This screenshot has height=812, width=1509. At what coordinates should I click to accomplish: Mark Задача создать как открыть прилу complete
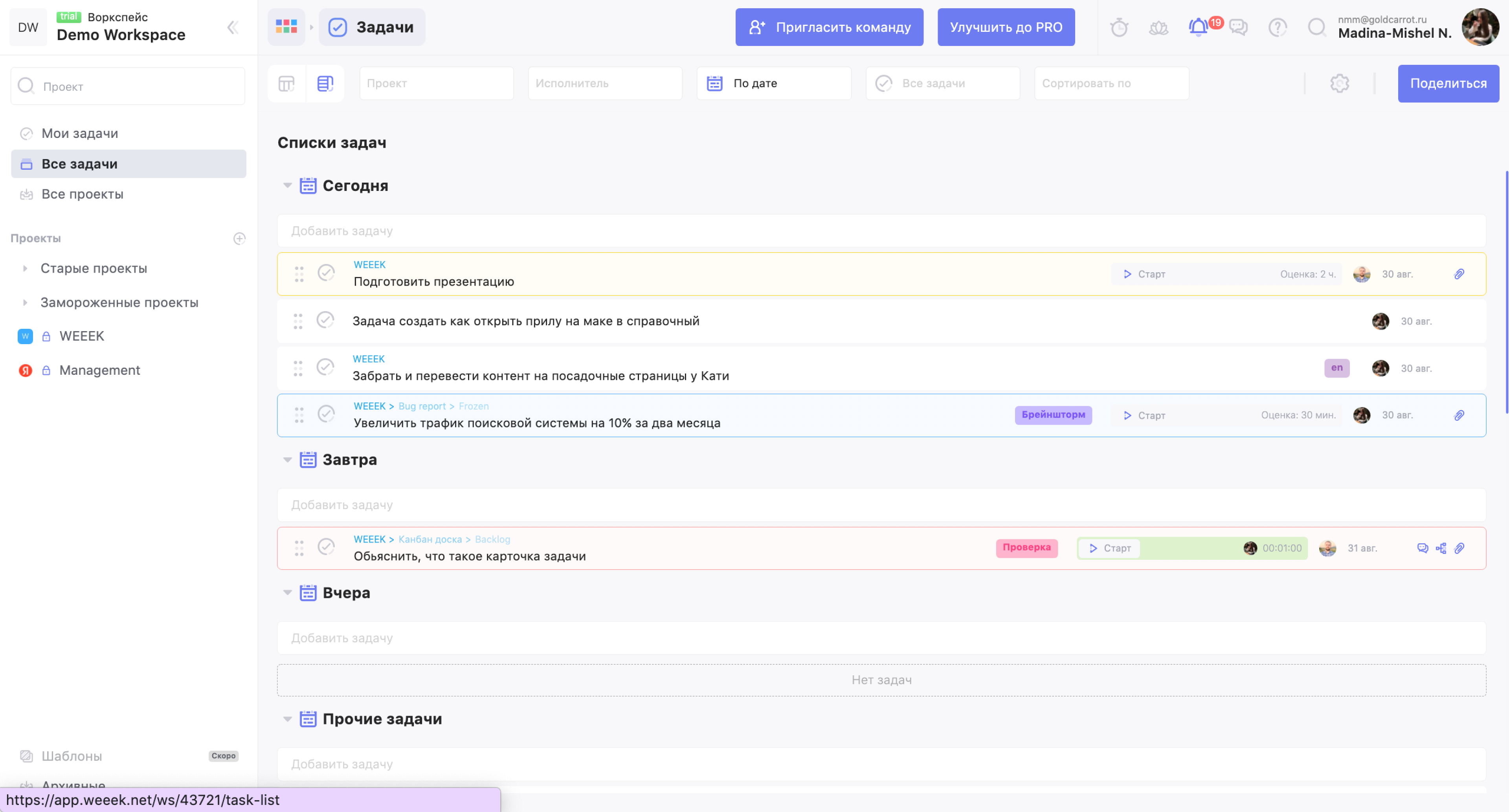pos(325,320)
